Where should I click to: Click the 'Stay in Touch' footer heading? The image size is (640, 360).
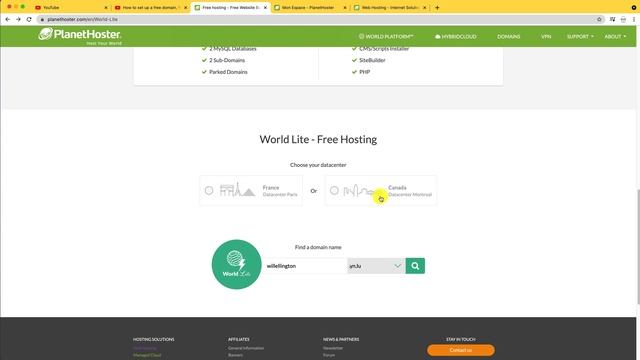pyautogui.click(x=460, y=339)
